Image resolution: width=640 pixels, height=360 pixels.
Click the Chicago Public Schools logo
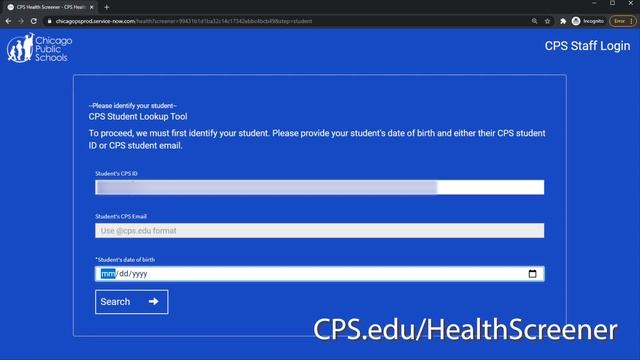tap(39, 48)
